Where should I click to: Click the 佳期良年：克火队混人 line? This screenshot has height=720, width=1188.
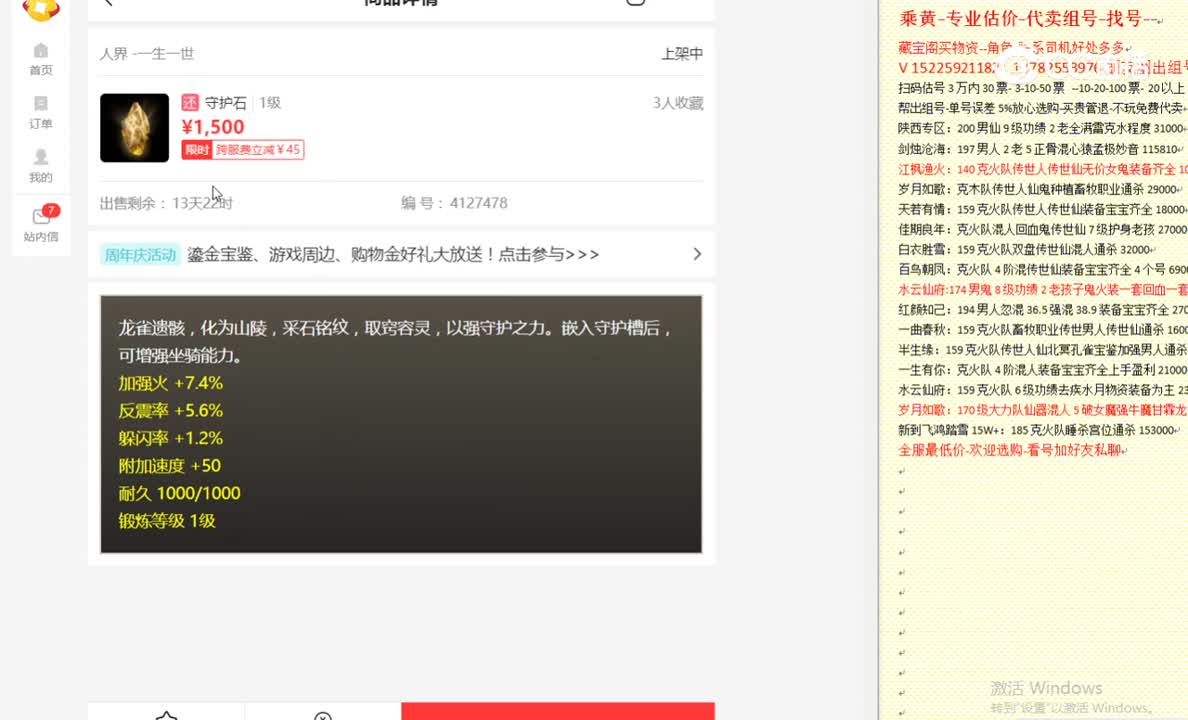click(x=1043, y=229)
